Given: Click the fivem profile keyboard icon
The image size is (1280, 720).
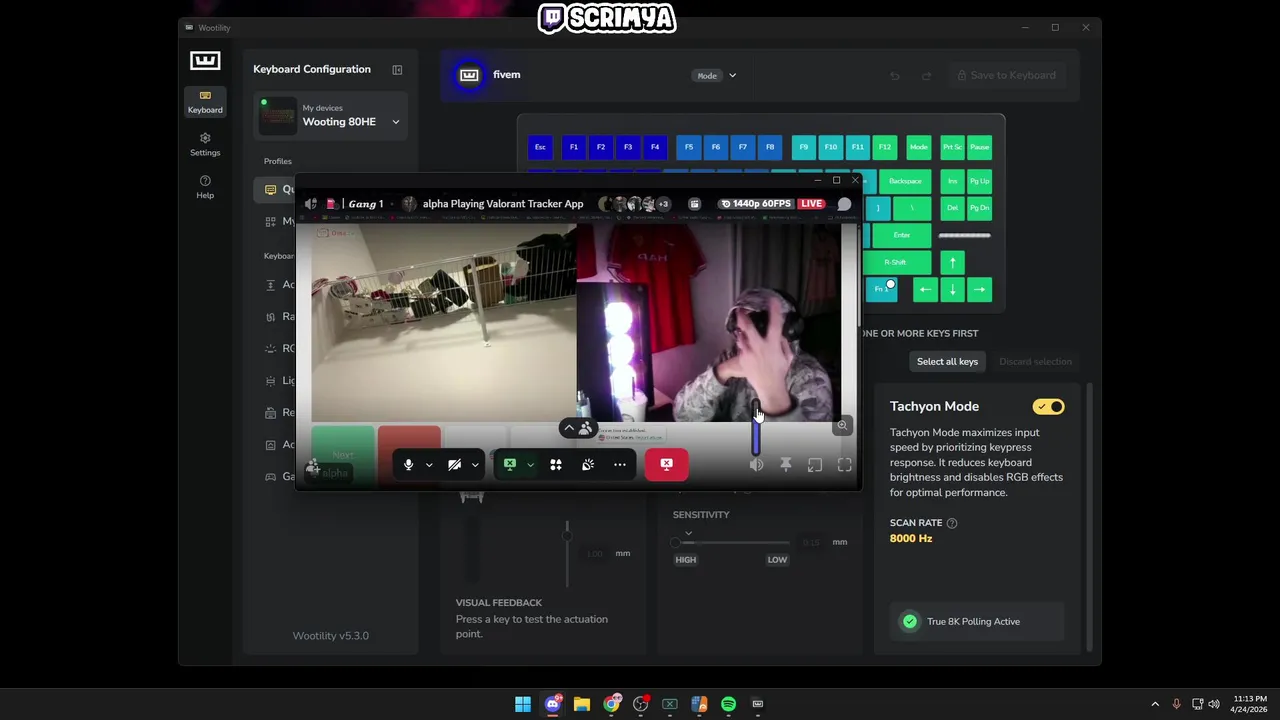Looking at the screenshot, I should [469, 75].
